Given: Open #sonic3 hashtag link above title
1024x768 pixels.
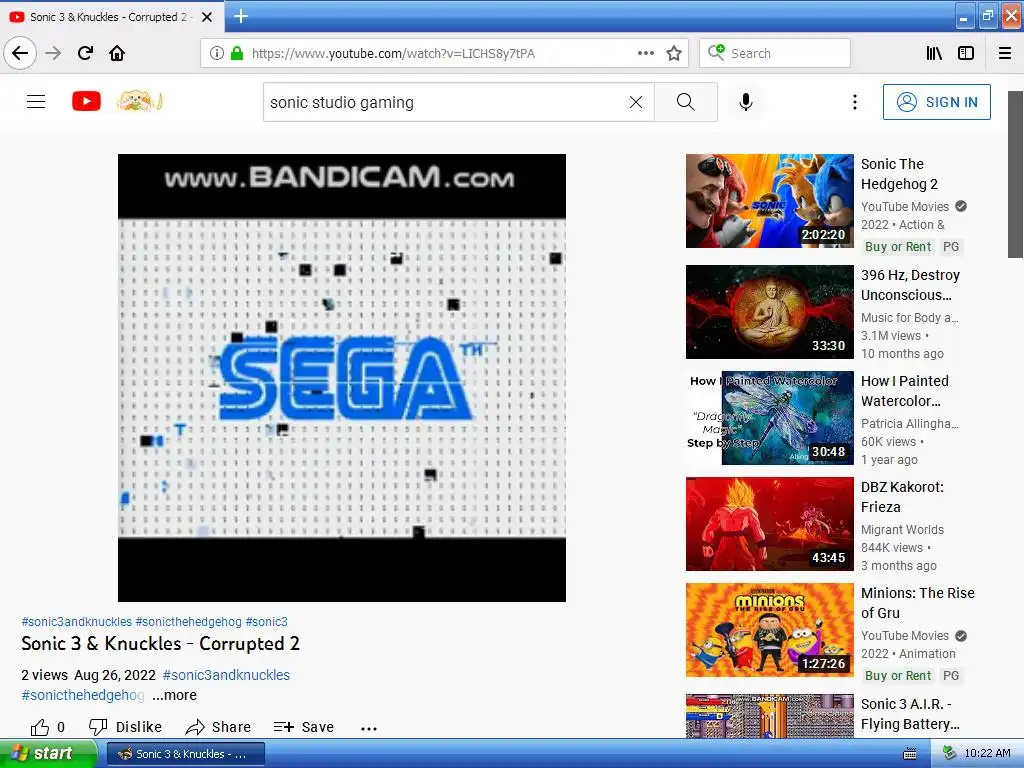Looking at the screenshot, I should pos(266,622).
